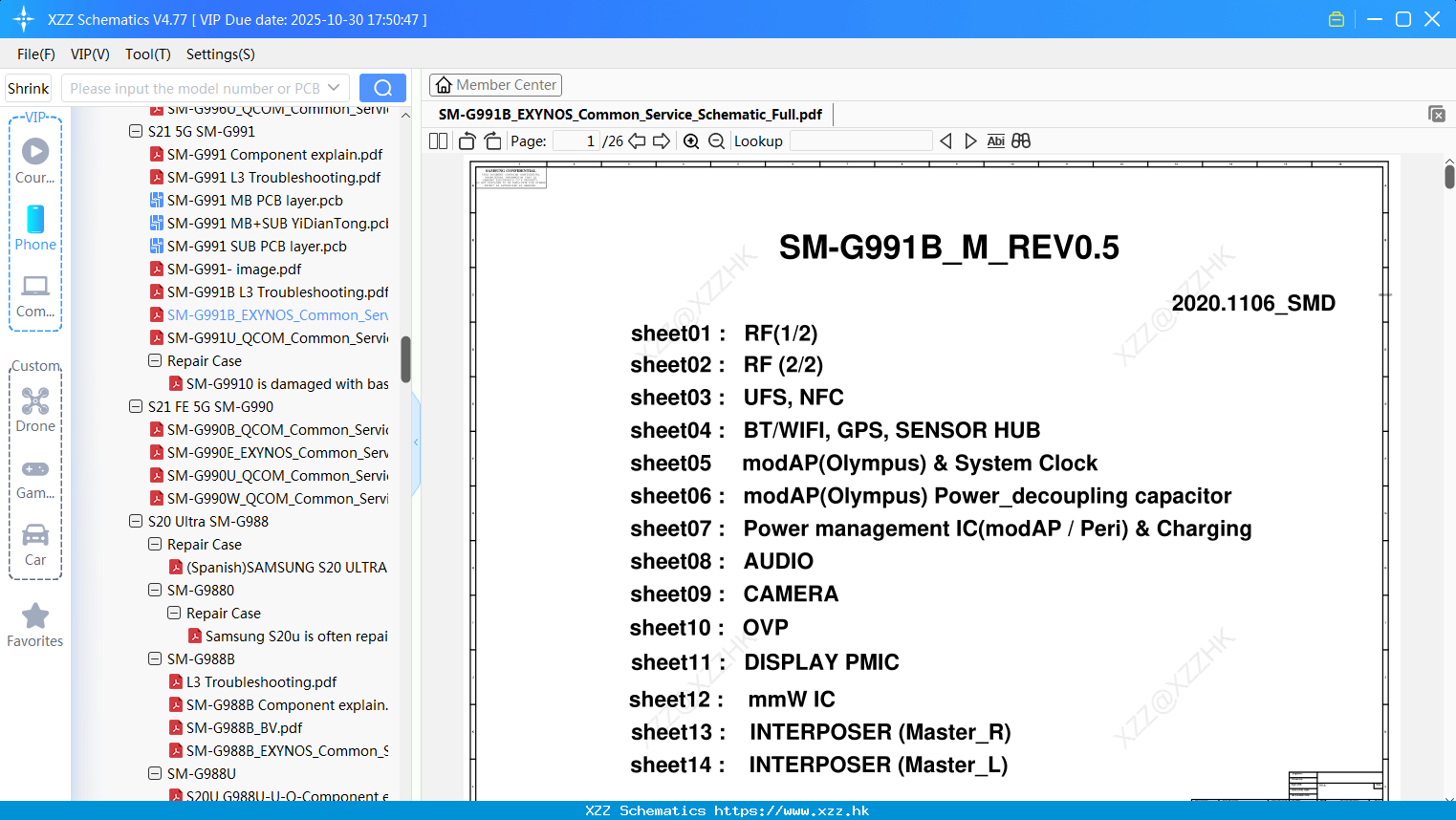
Task: Open the model number dropdown arrow
Action: (334, 88)
